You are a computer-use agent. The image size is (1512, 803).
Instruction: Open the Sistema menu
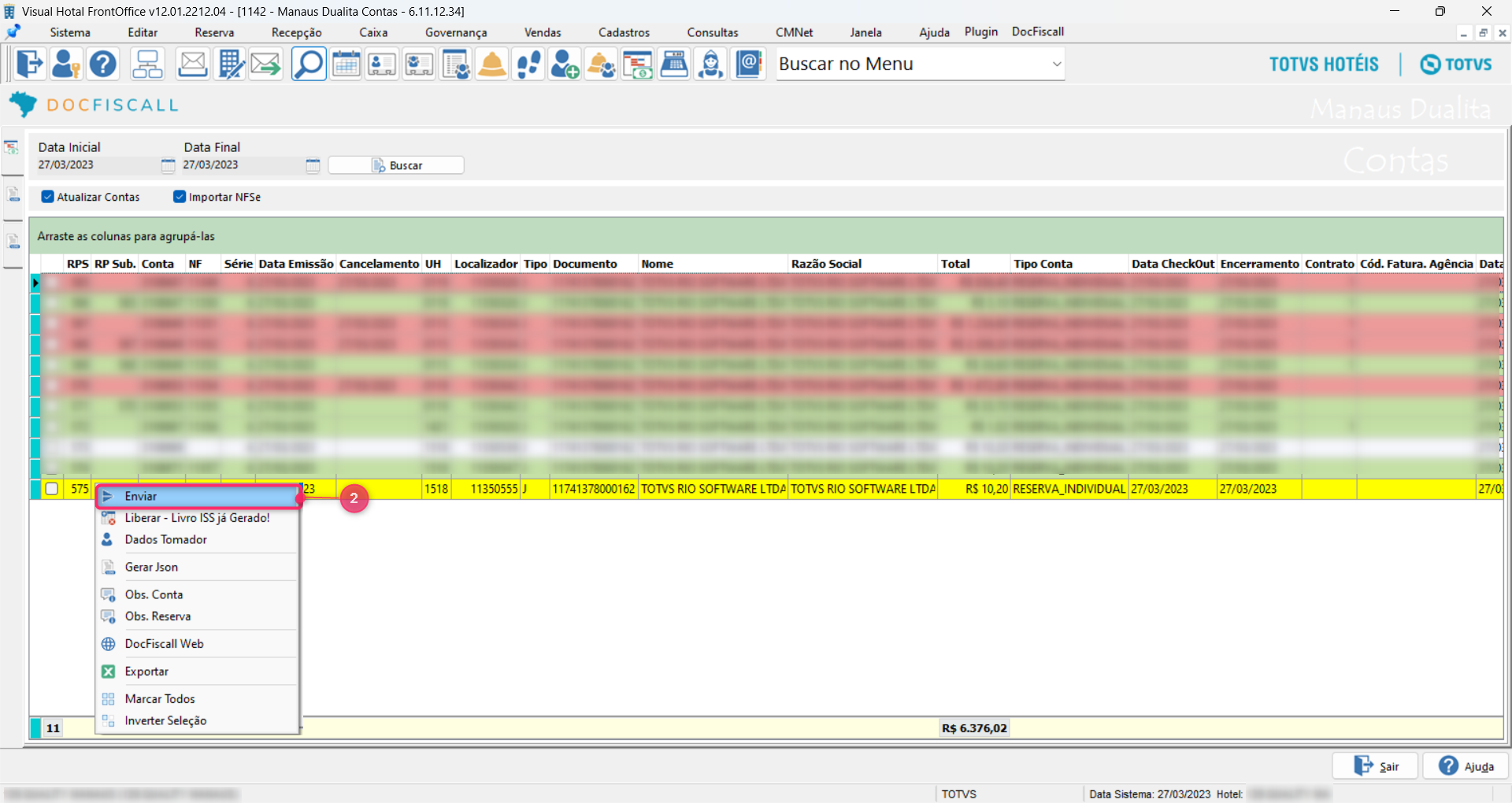(70, 32)
